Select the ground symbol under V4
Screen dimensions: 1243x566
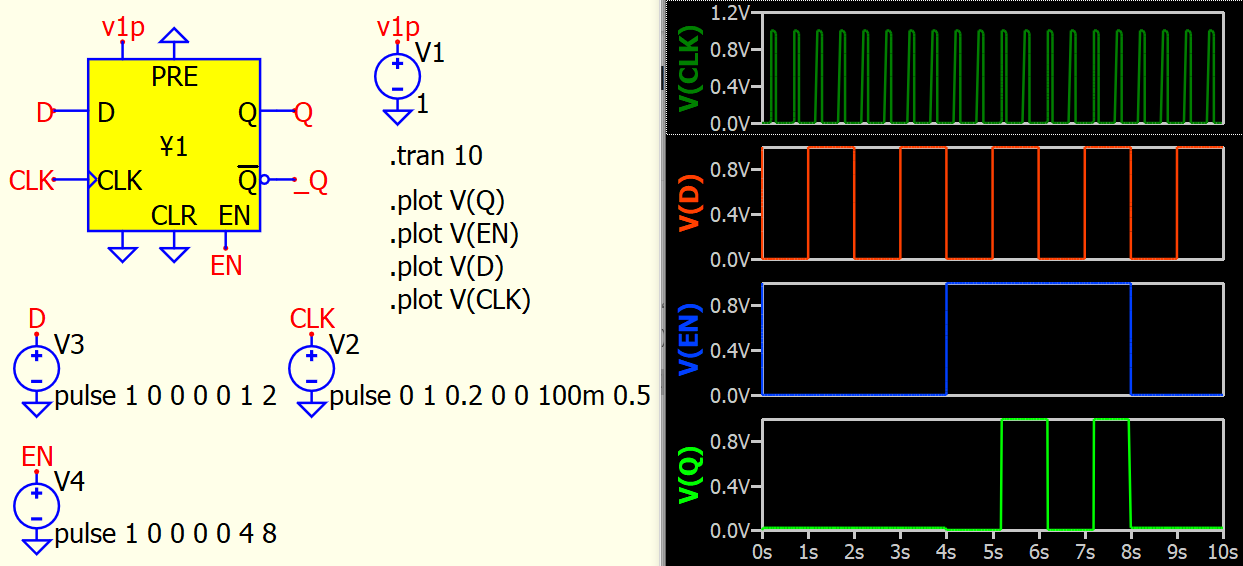click(x=37, y=546)
